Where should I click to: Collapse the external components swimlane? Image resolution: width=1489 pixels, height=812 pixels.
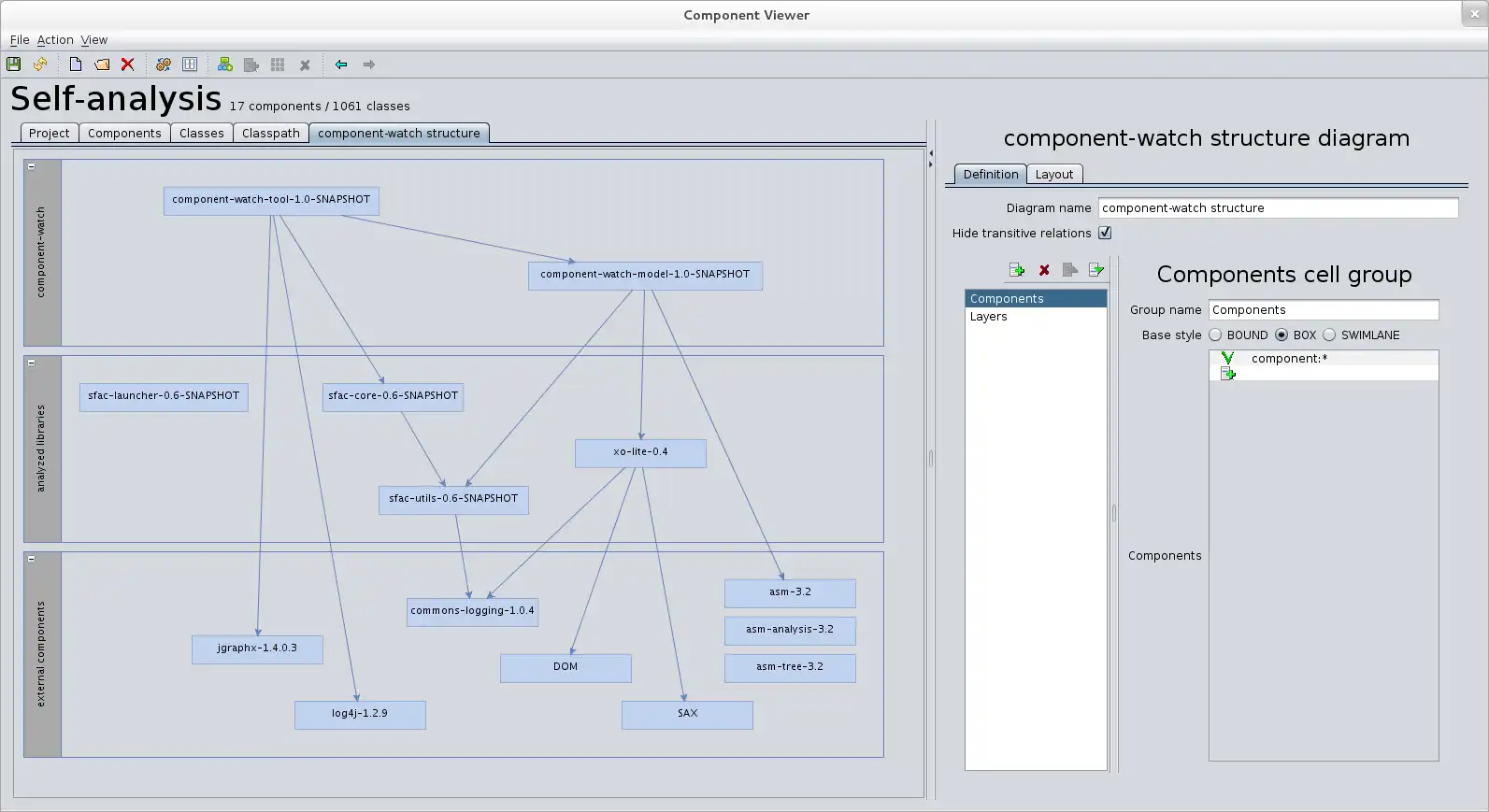tap(31, 559)
